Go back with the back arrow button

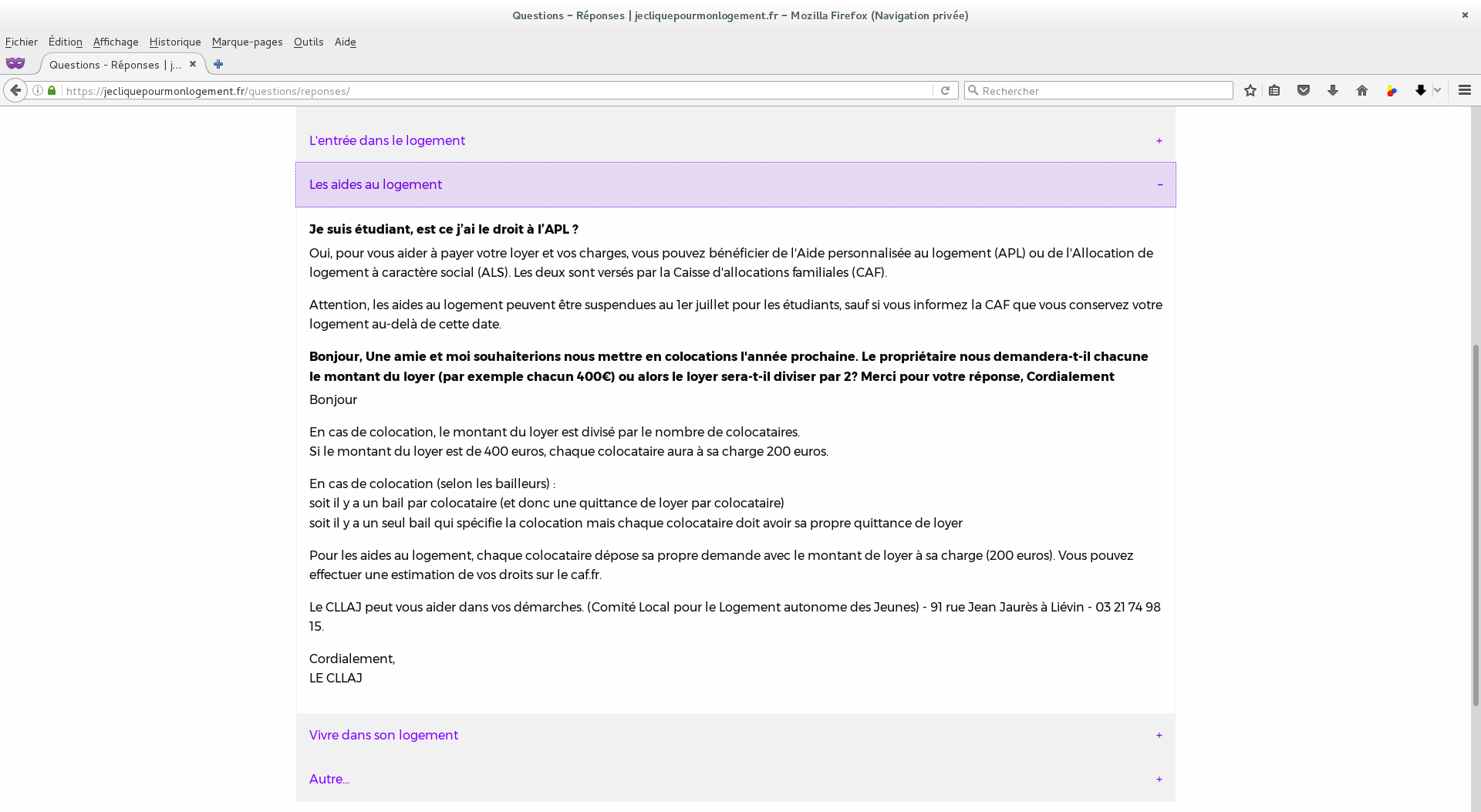(15, 90)
